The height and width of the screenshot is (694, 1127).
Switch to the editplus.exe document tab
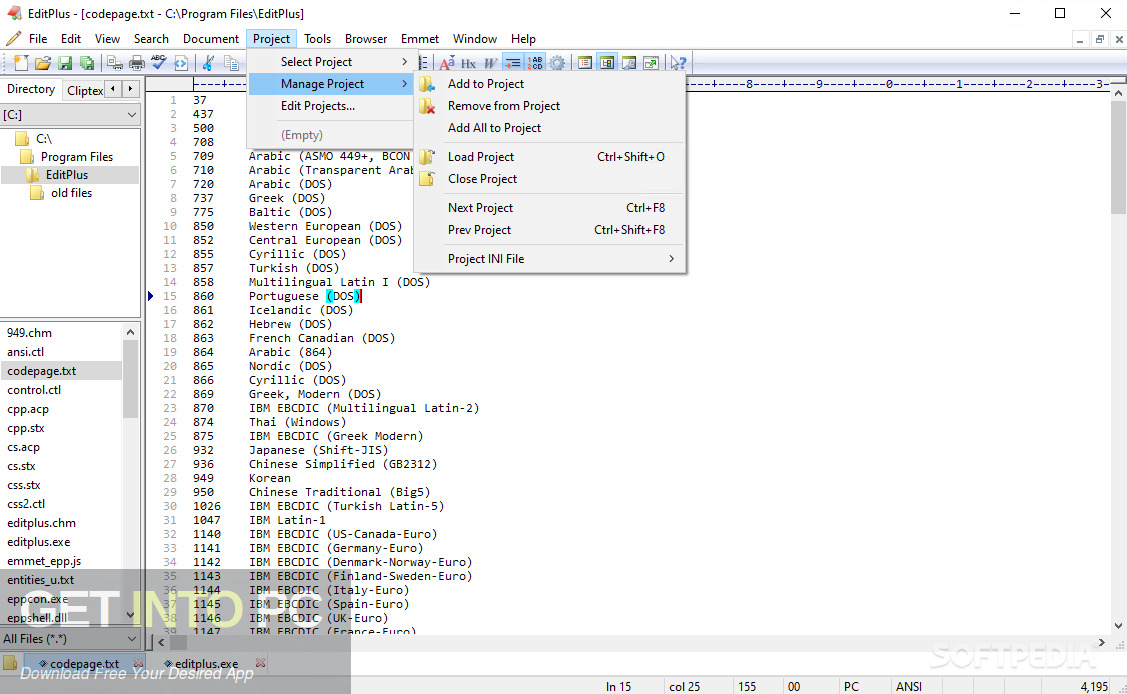[207, 663]
